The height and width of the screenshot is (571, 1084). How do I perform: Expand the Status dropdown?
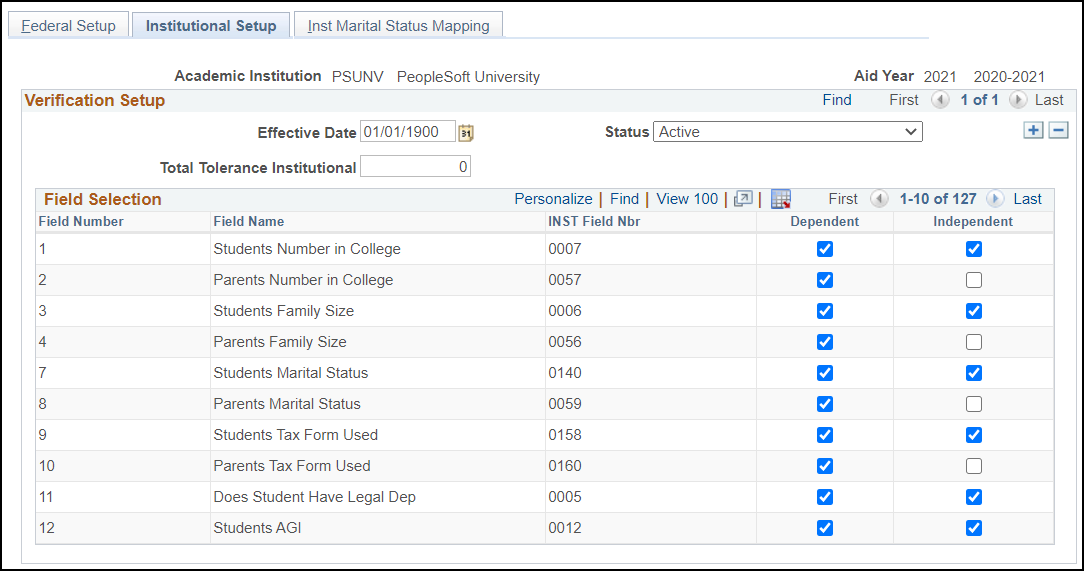[x=787, y=132]
